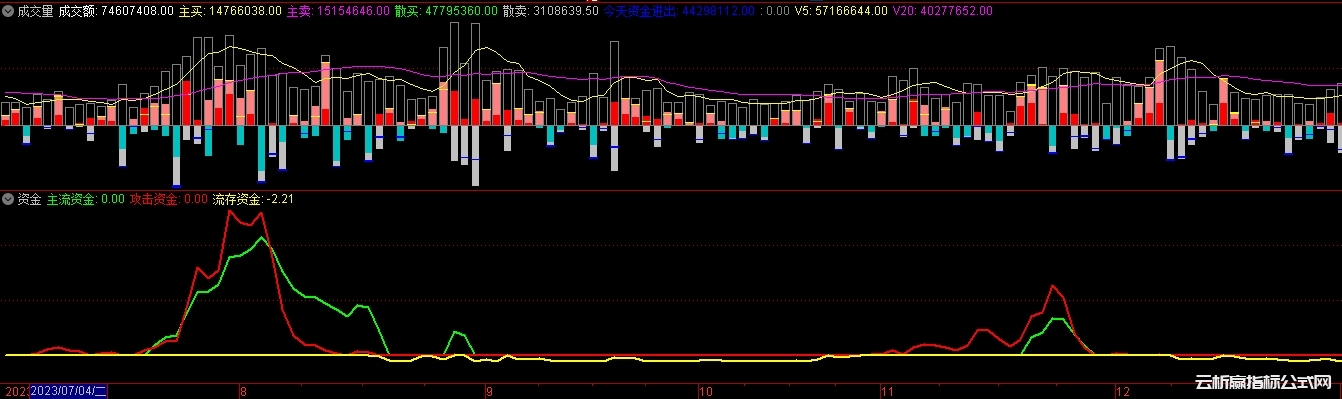Image resolution: width=1342 pixels, height=399 pixels.
Task: Collapse the 资金 indicator panel arrow
Action: 8,200
